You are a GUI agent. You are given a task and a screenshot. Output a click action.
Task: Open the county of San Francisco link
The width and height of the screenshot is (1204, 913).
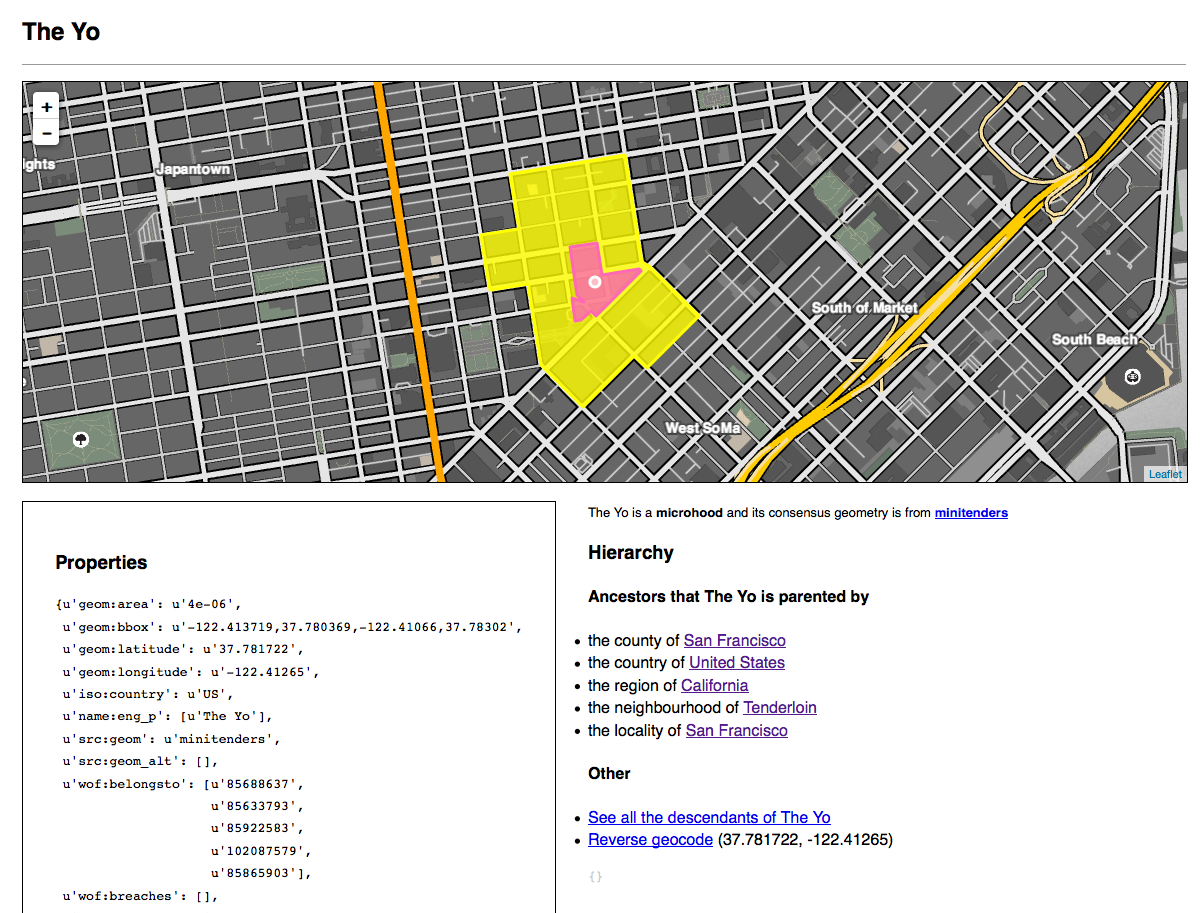[734, 640]
